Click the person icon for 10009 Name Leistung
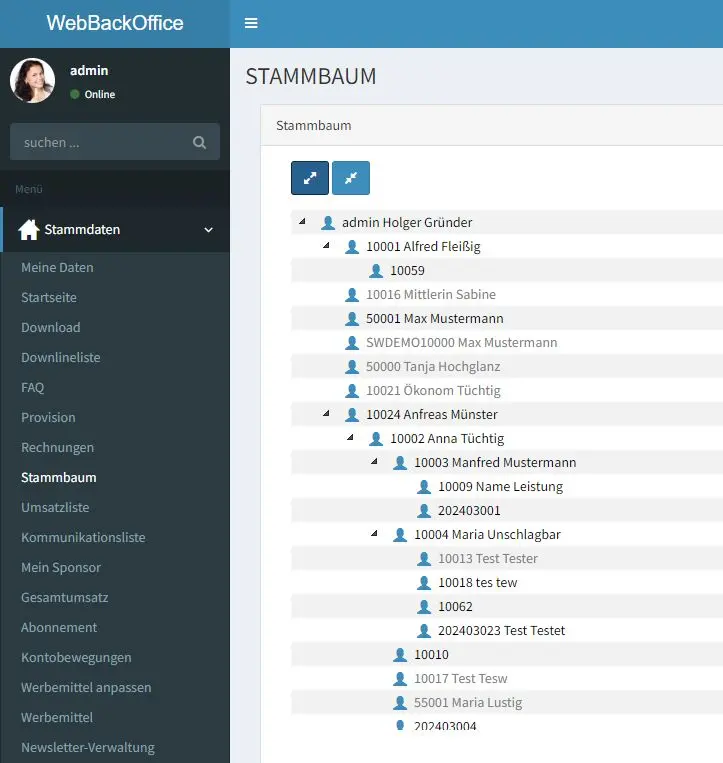This screenshot has height=763, width=723. 424,487
